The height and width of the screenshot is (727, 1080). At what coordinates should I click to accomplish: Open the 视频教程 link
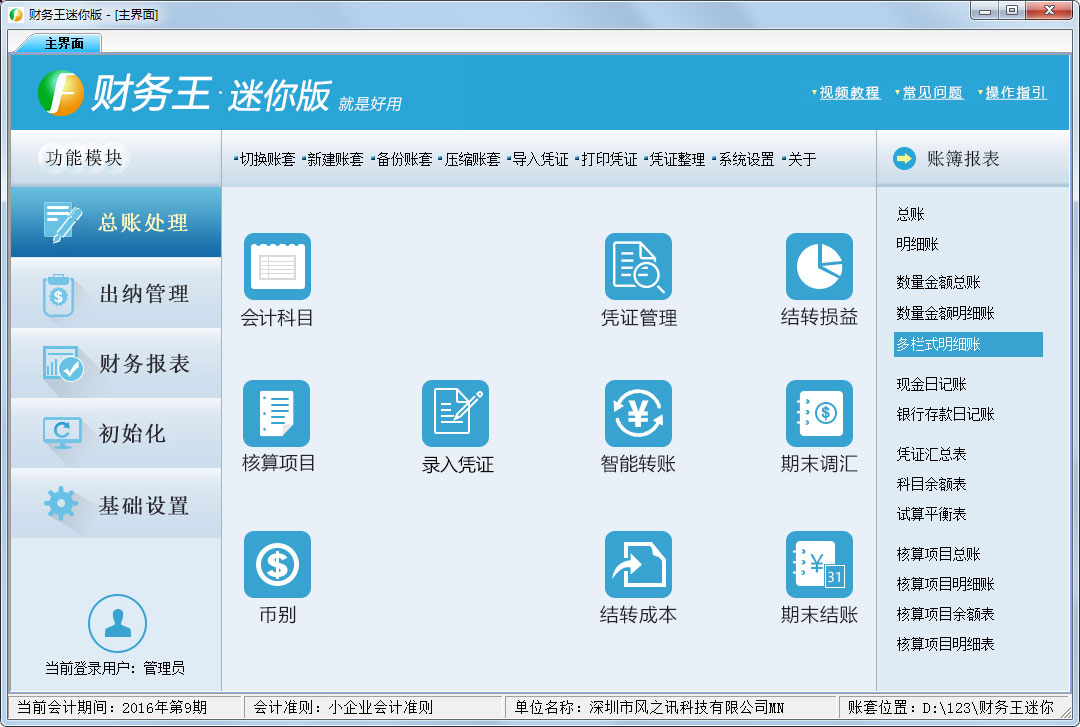pos(849,93)
